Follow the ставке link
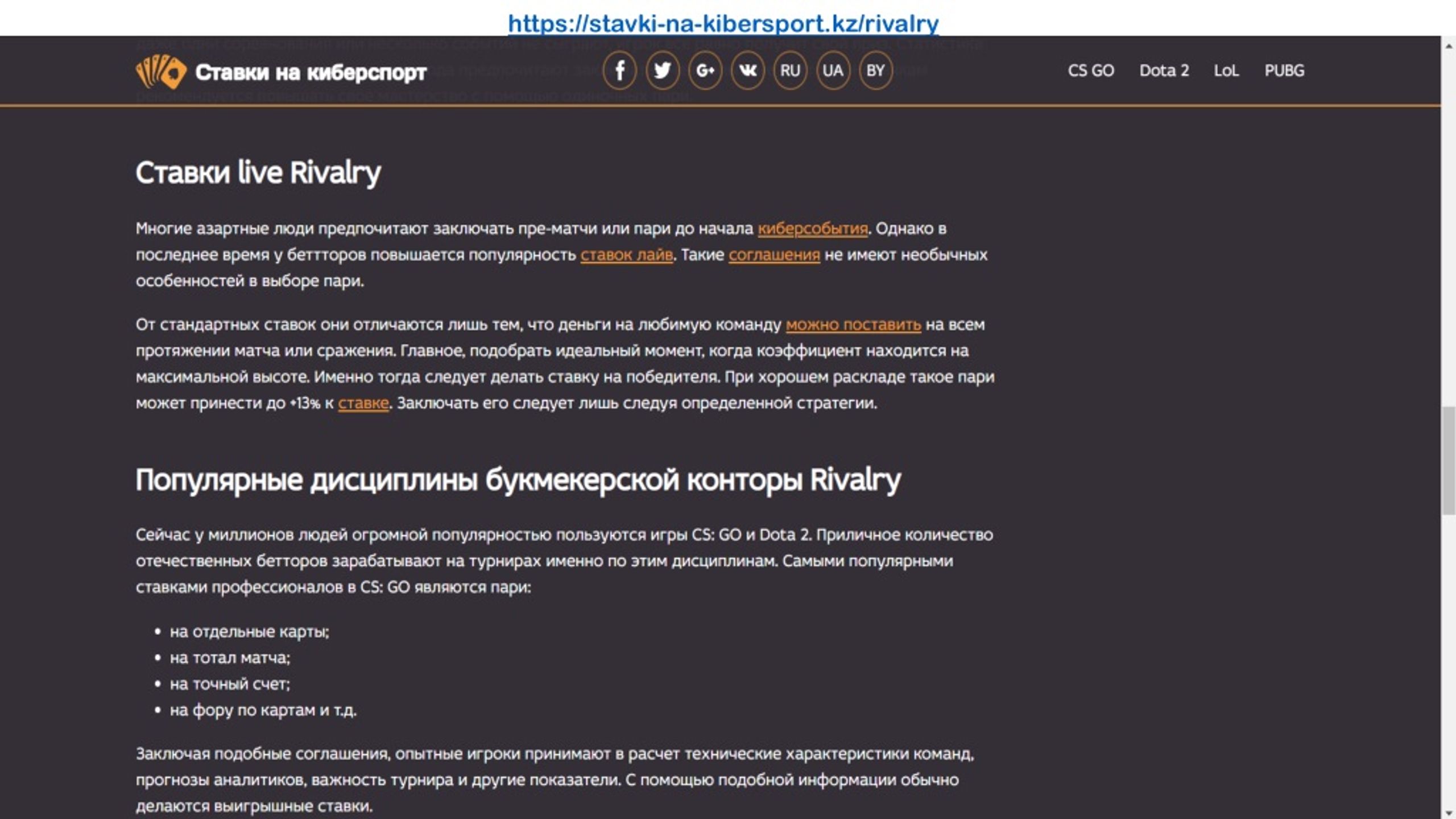Screen dimensions: 1456x819 coord(363,403)
